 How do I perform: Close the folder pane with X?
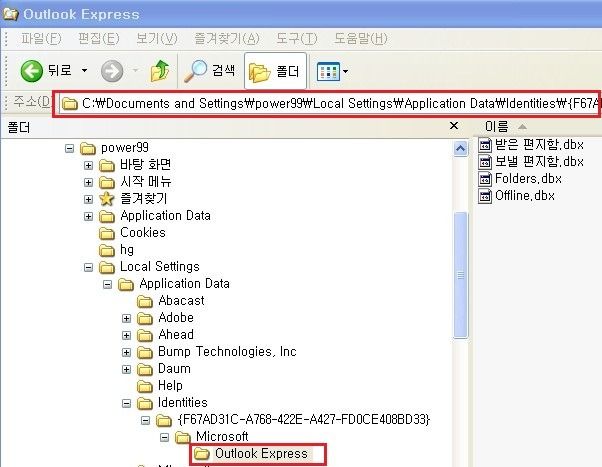pos(454,126)
